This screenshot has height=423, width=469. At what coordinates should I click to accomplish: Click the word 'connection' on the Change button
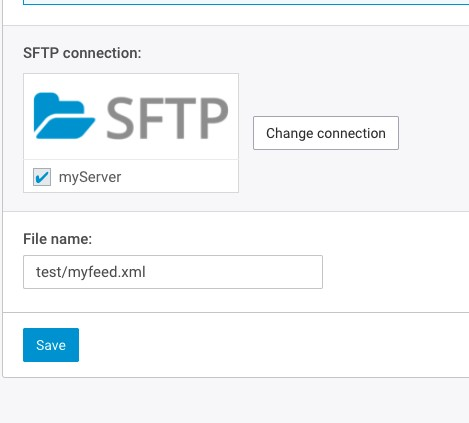point(351,133)
